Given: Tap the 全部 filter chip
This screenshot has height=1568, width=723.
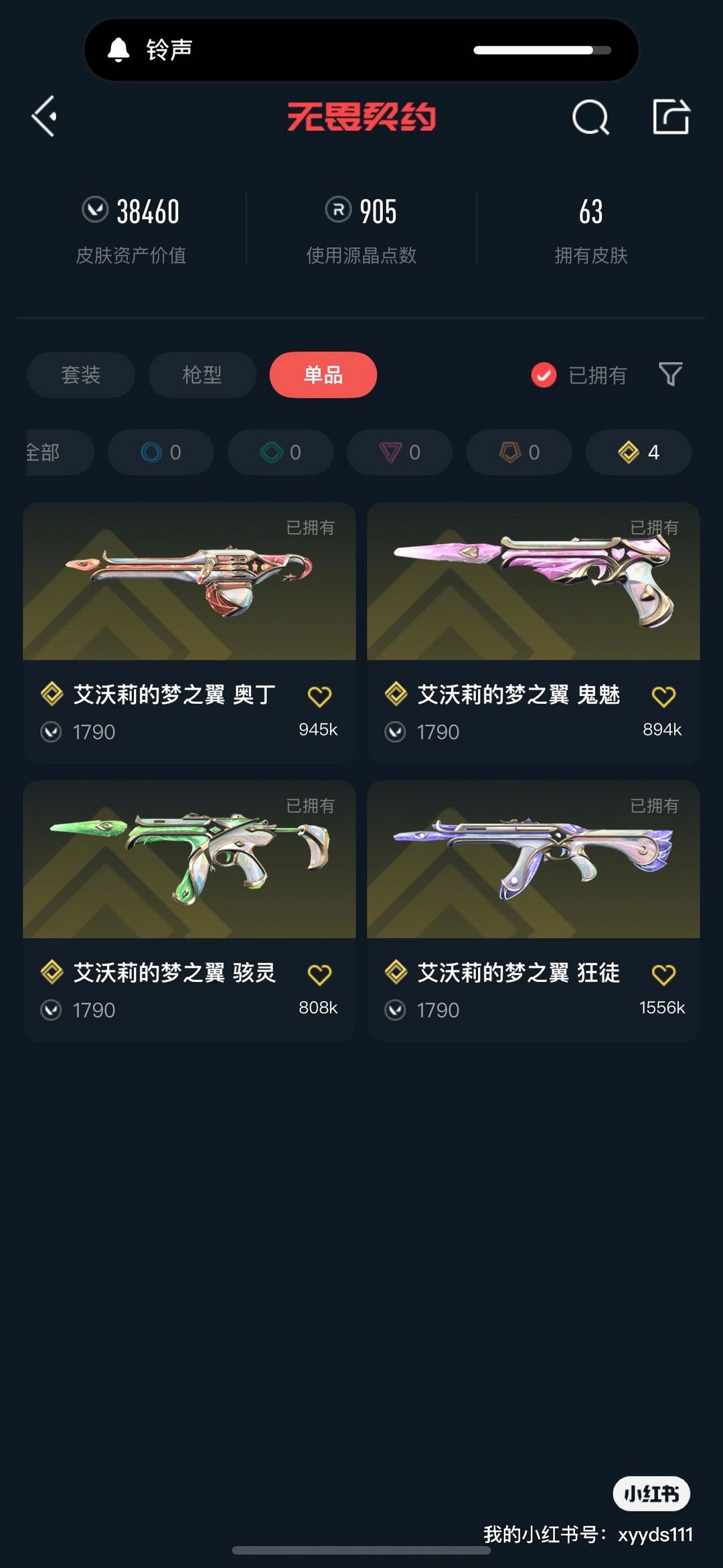Looking at the screenshot, I should click(59, 452).
